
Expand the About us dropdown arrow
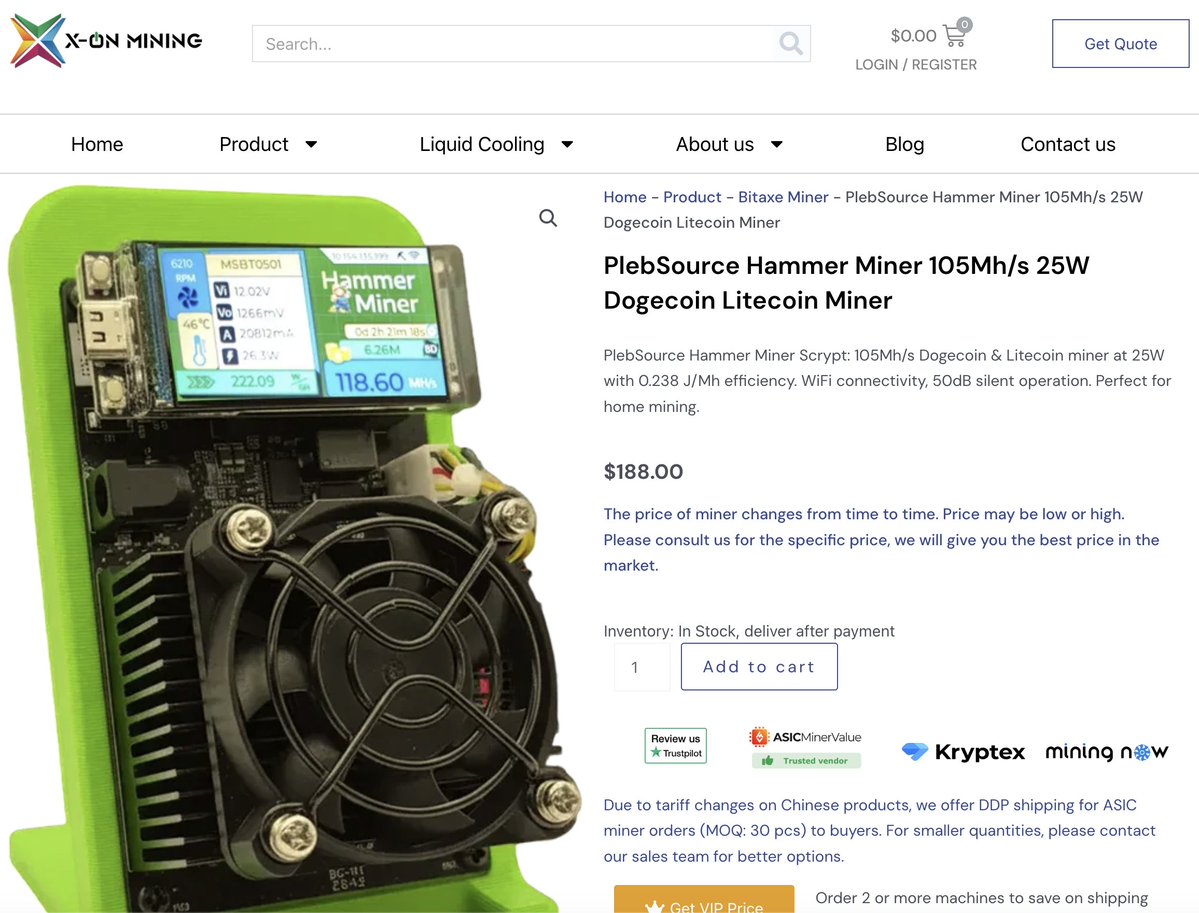click(x=776, y=144)
